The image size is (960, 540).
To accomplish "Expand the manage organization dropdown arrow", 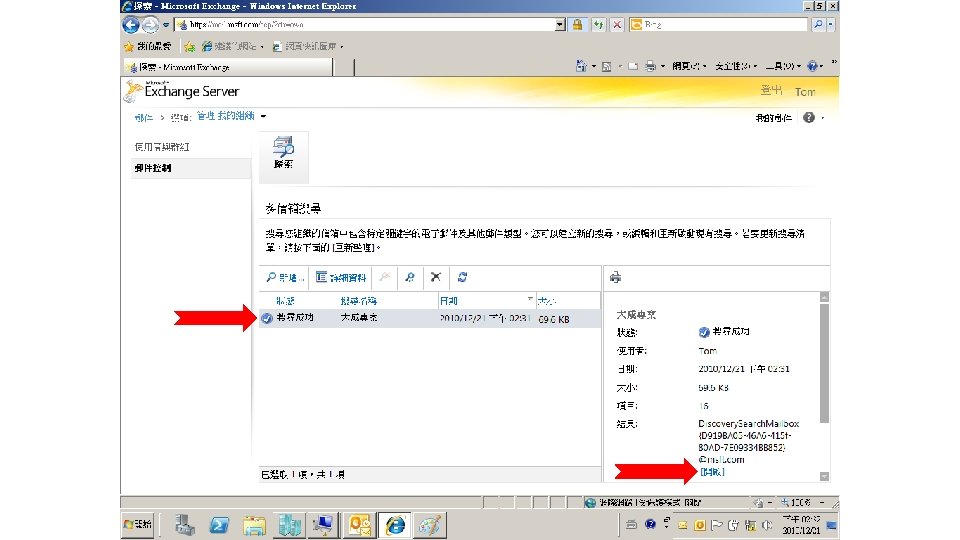I will 263,116.
